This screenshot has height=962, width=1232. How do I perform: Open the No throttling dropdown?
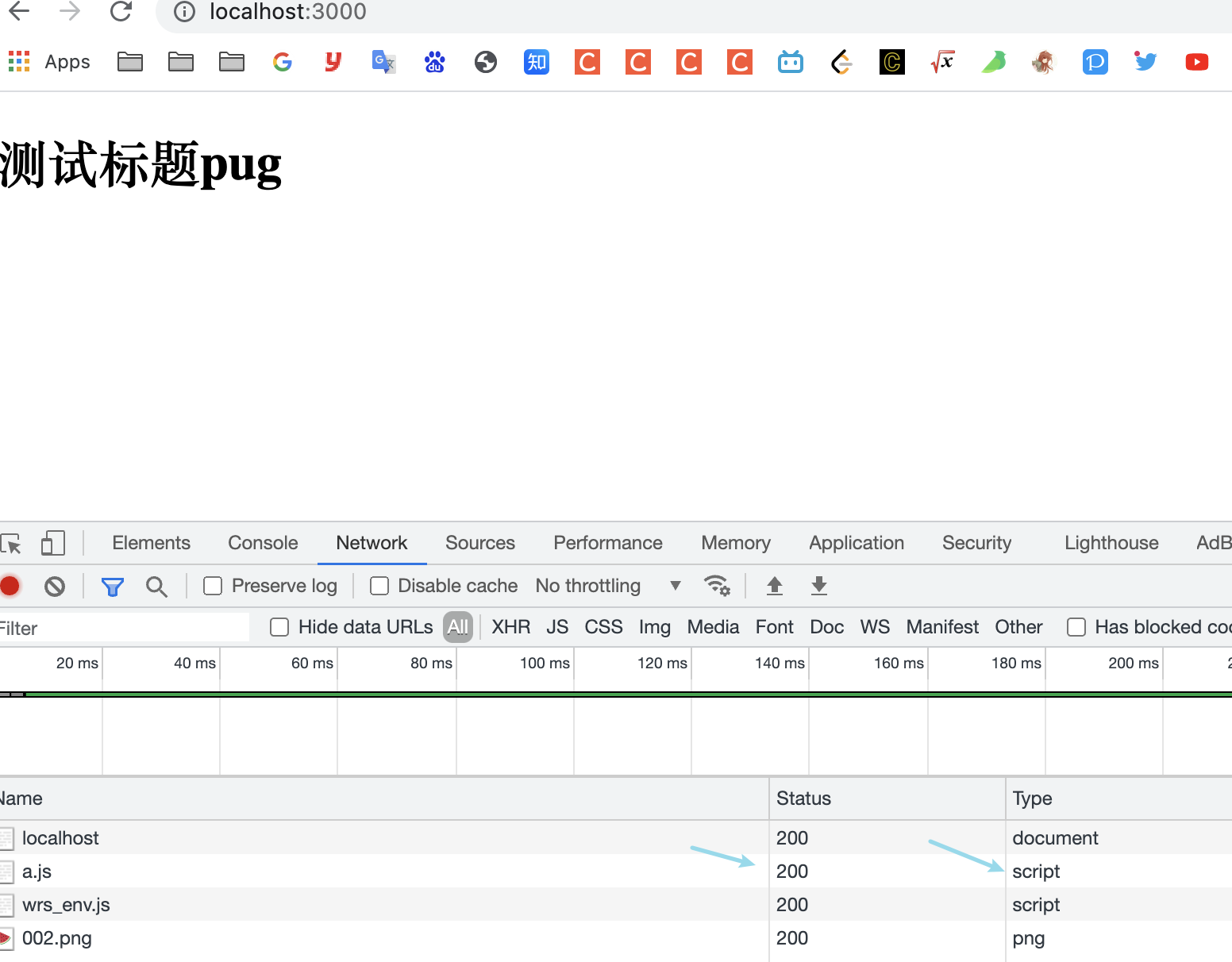[608, 586]
